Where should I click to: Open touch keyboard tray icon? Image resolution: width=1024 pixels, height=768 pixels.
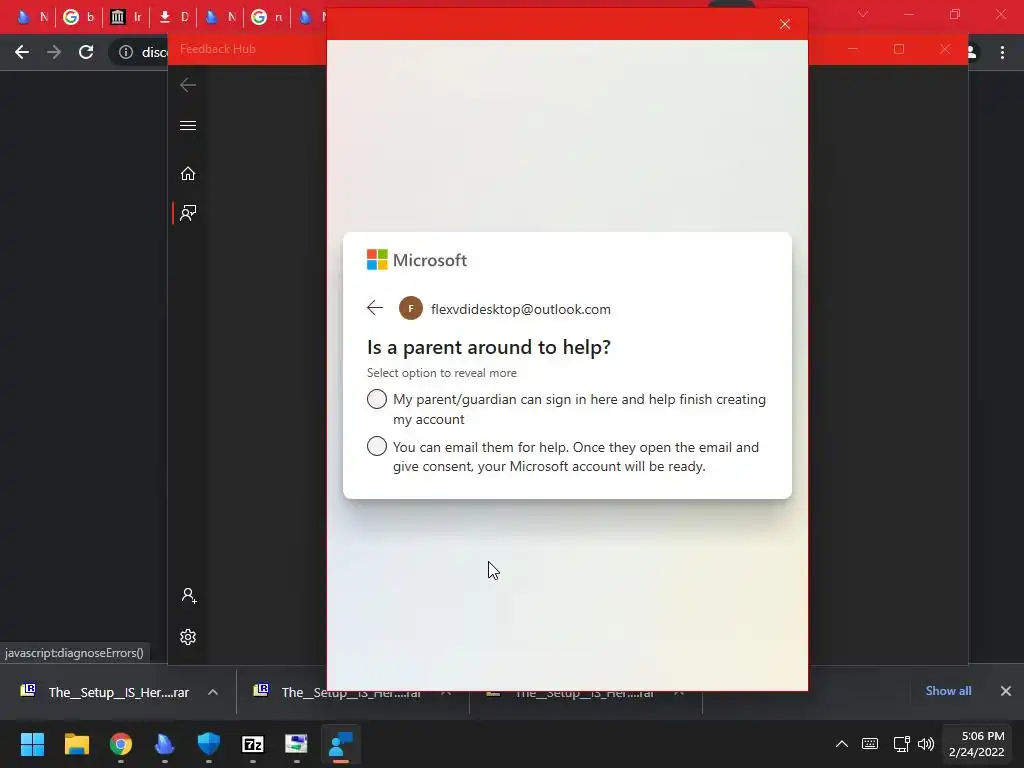pyautogui.click(x=870, y=744)
